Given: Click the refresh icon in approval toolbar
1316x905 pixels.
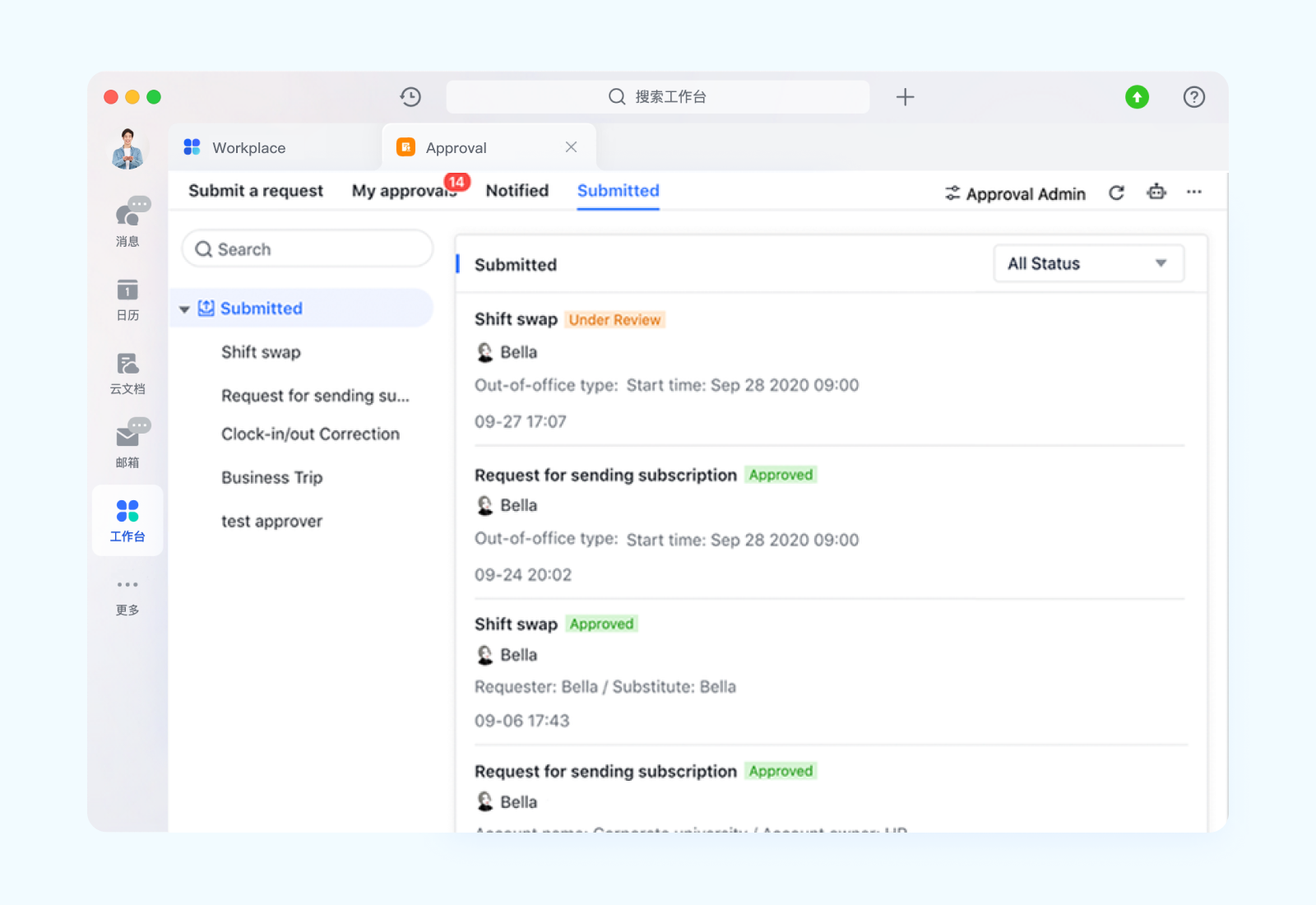Looking at the screenshot, I should (x=1116, y=193).
